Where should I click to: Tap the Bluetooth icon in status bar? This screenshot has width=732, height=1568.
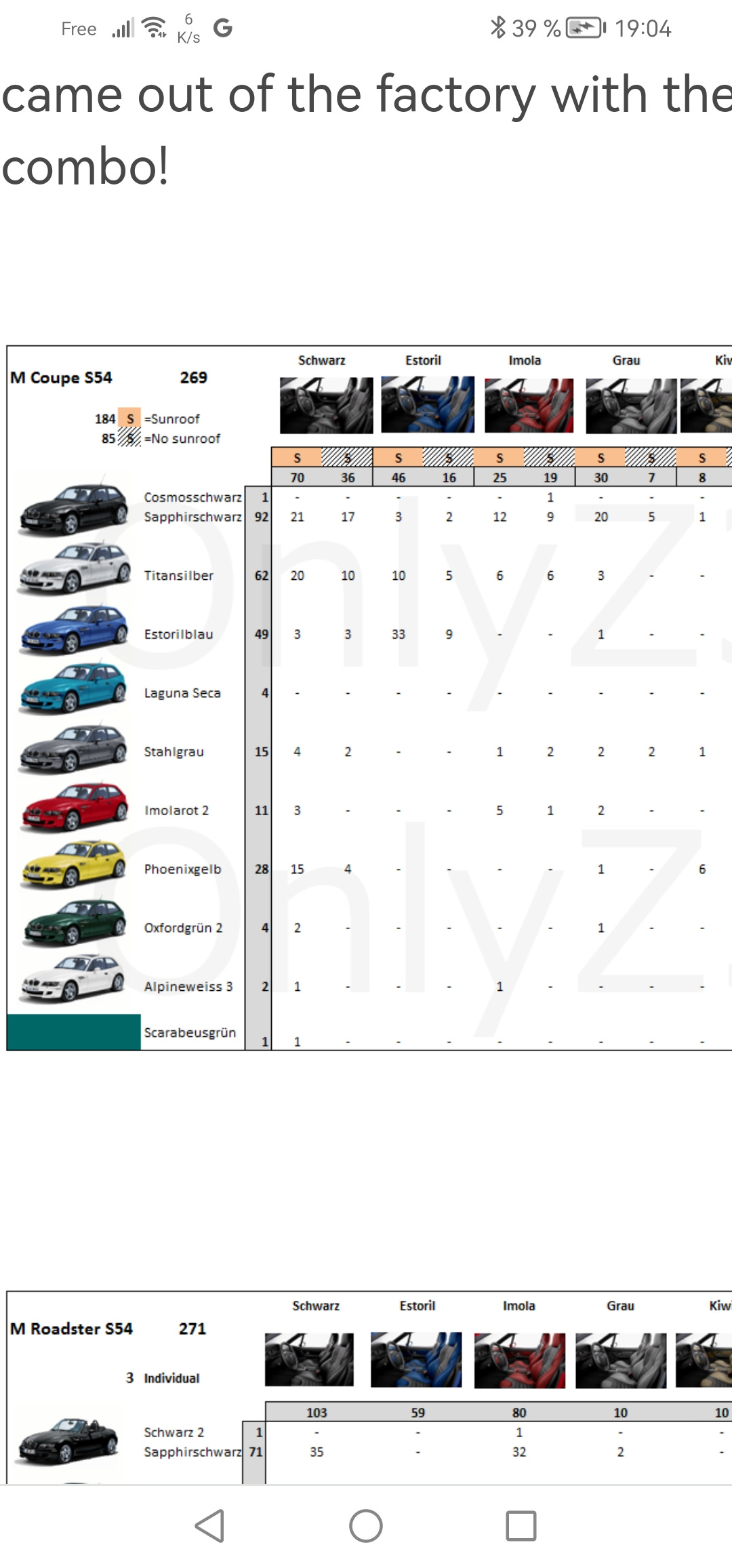click(498, 27)
